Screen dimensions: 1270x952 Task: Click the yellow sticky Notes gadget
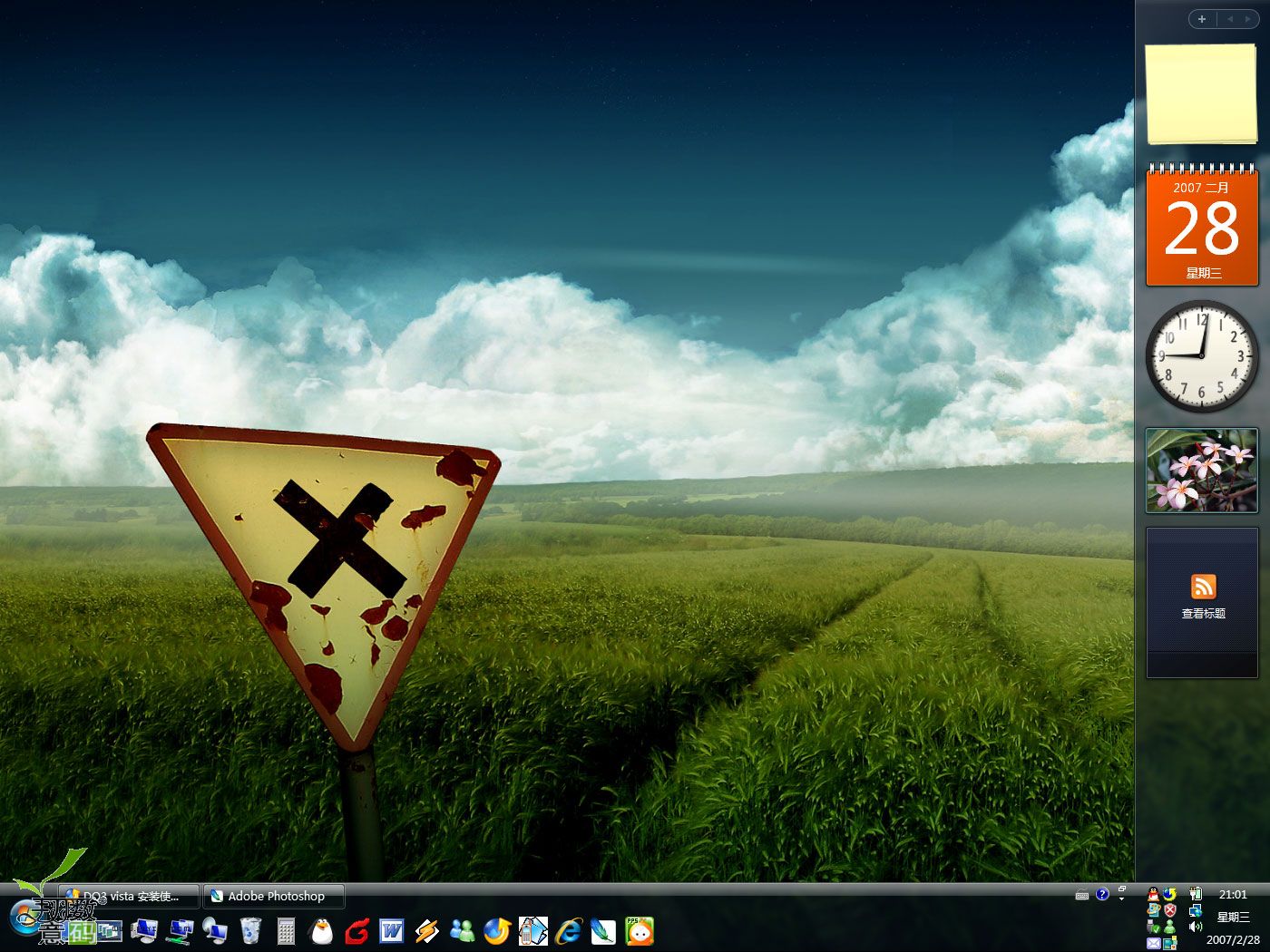point(1202,94)
